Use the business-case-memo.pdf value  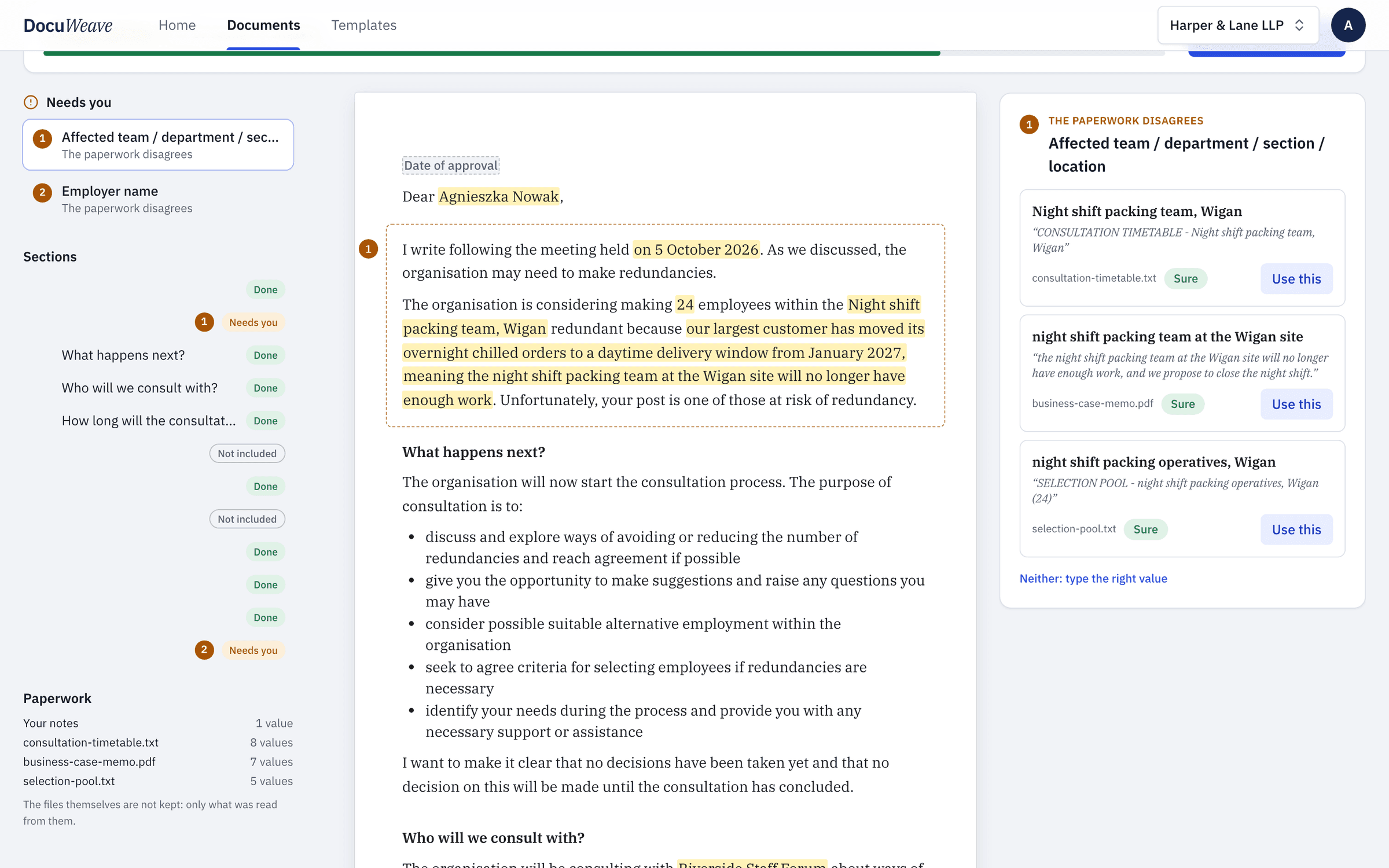pyautogui.click(x=1296, y=404)
